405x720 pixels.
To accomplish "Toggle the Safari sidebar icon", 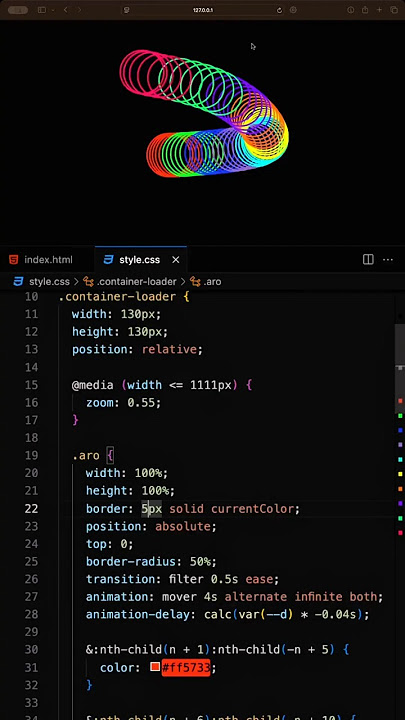I will click(x=42, y=10).
